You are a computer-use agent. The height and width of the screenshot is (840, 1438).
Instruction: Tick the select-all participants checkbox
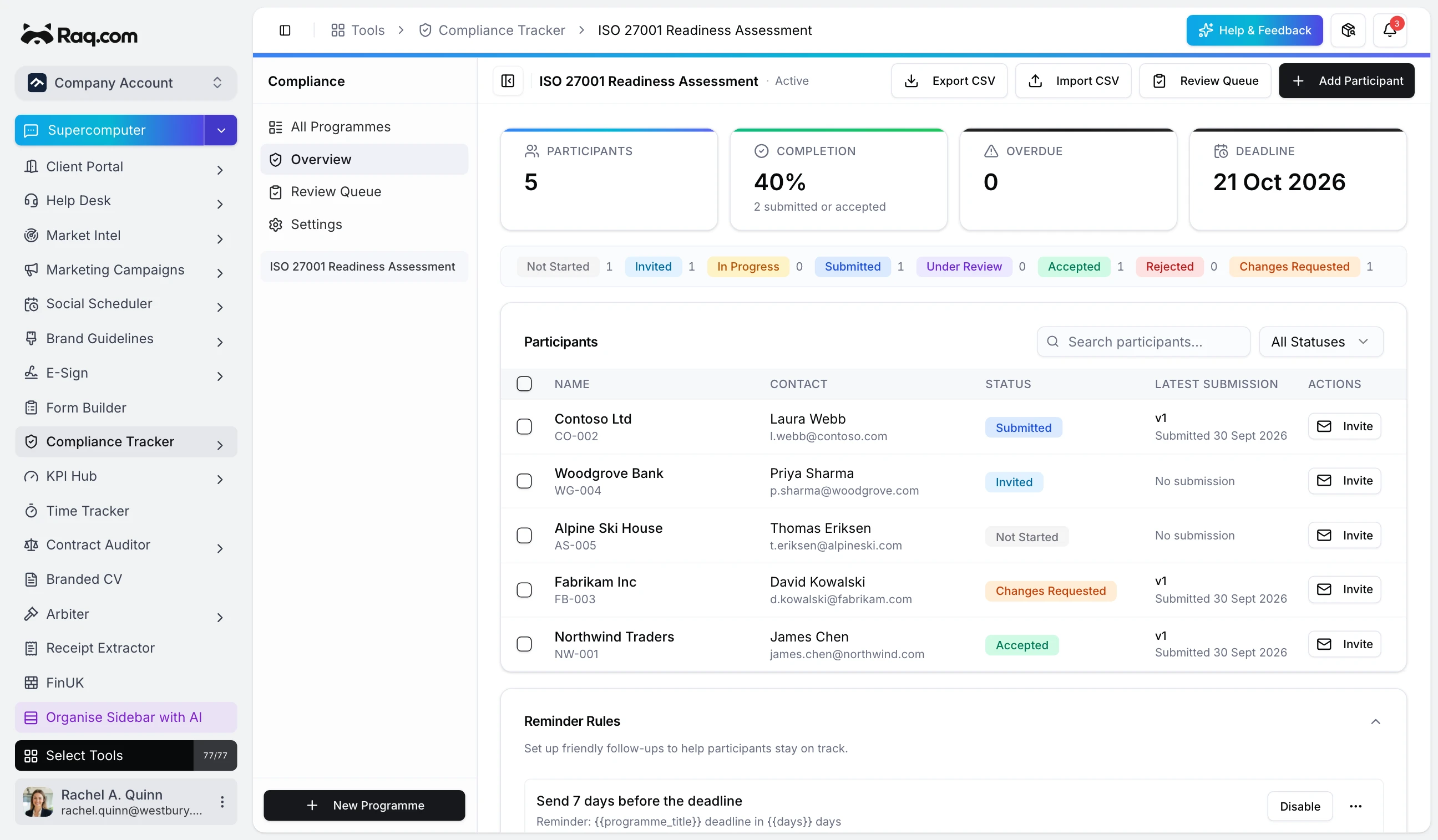(524, 384)
